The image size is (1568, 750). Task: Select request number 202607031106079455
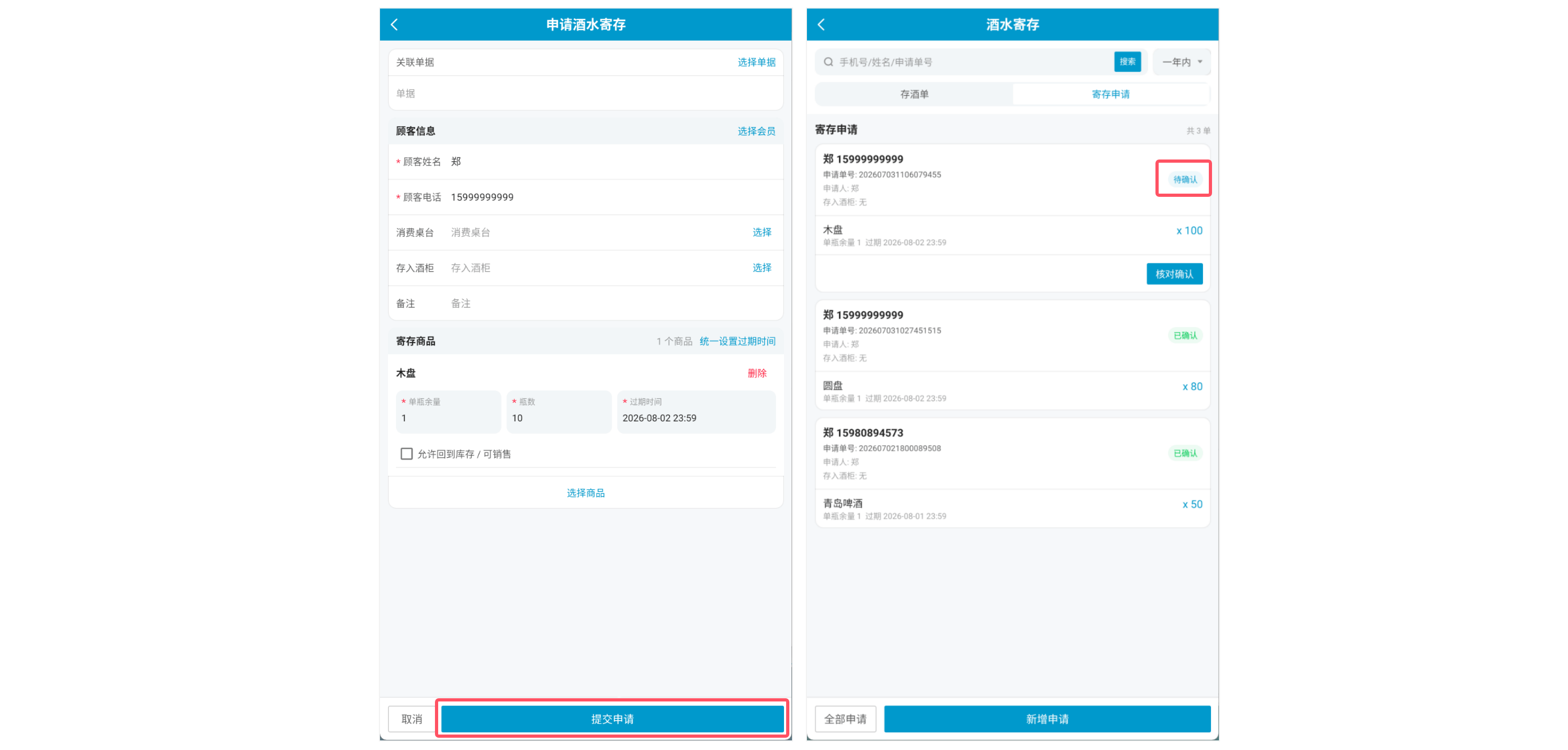click(899, 174)
